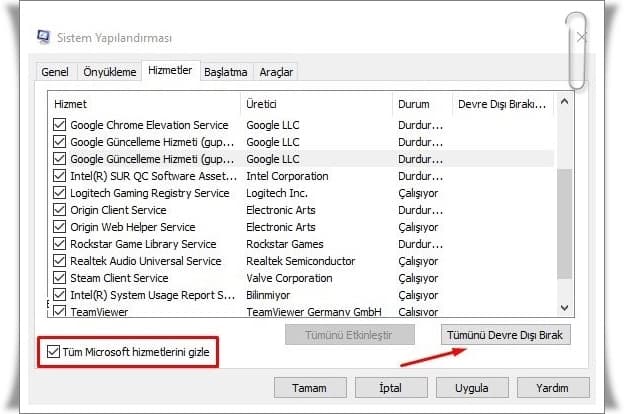Image resolution: width=624 pixels, height=414 pixels.
Task: Click Çalışıyor status of Steam Client Service
Action: coord(418,278)
